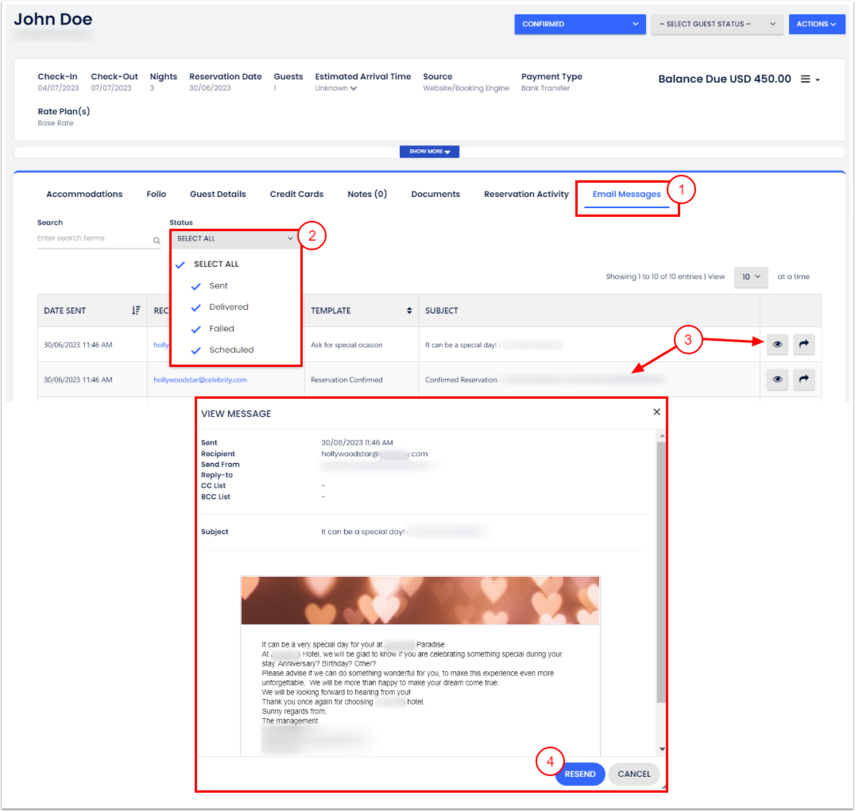Sort by the Date Sent column icon
Screen dimensions: 855x811
[136, 311]
